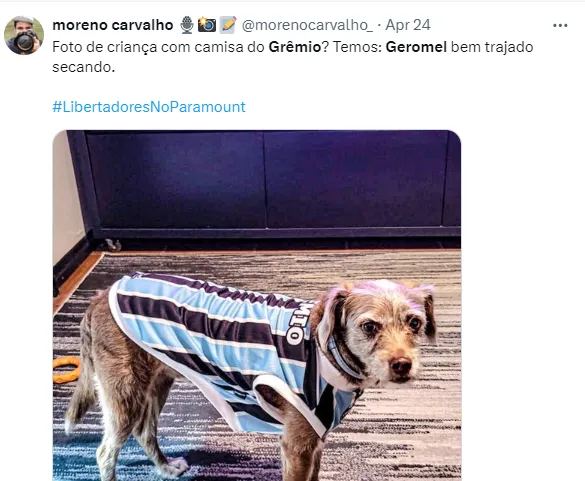The width and height of the screenshot is (585, 481).
Task: Open the three-dot More options menu
Action: point(560,25)
